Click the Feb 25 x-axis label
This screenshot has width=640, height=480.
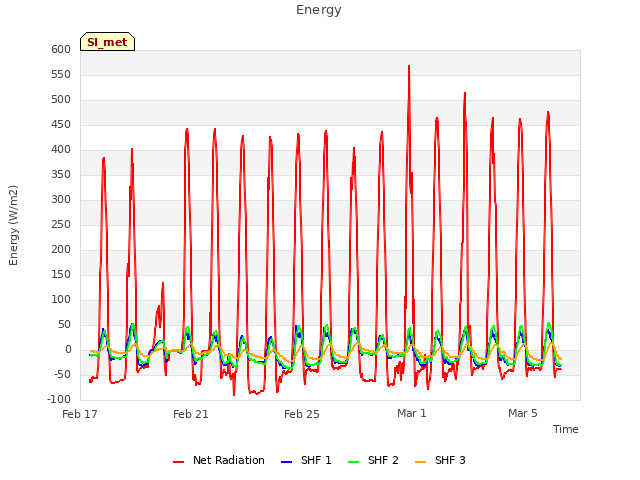[302, 414]
